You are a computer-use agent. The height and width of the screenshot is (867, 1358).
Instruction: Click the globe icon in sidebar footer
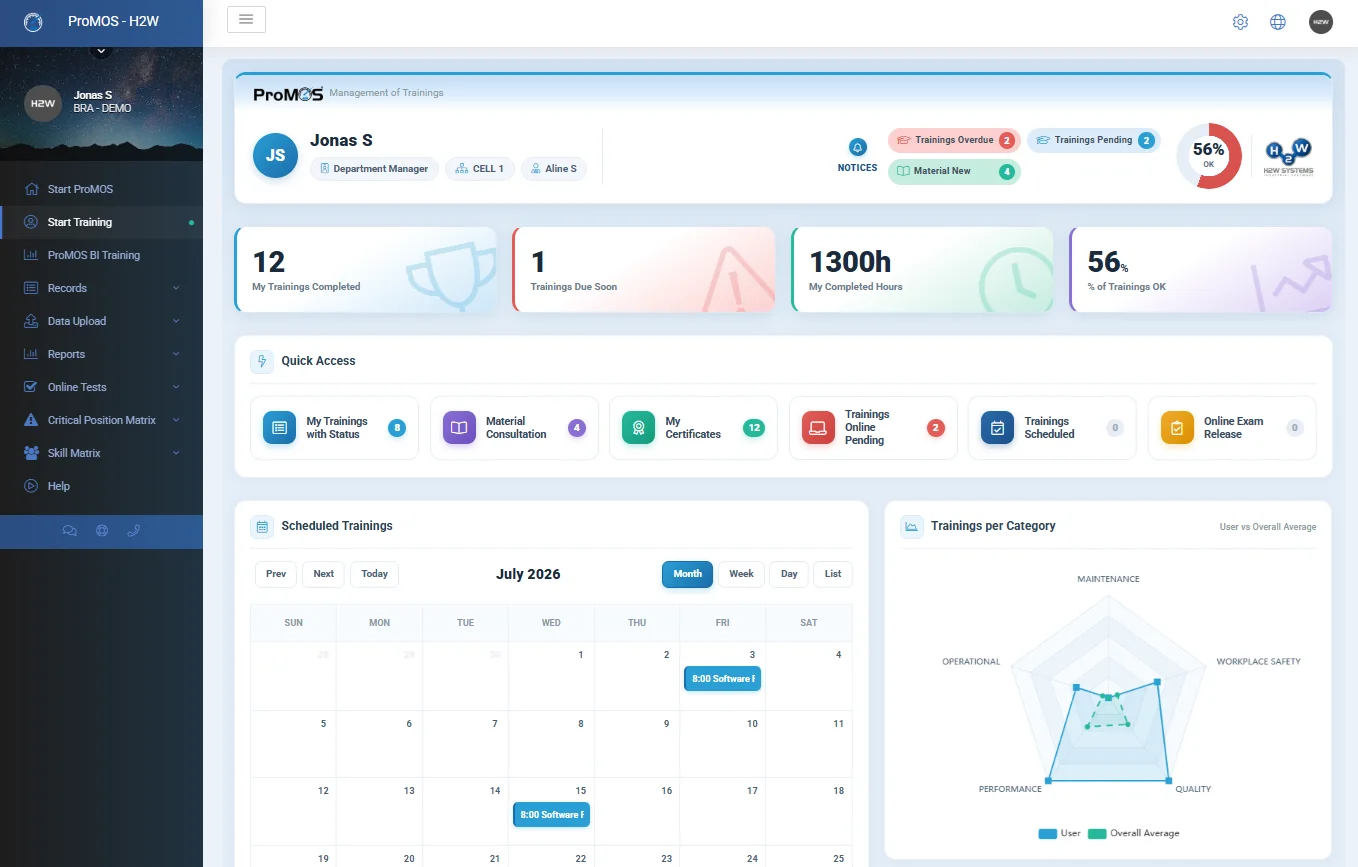click(x=101, y=531)
